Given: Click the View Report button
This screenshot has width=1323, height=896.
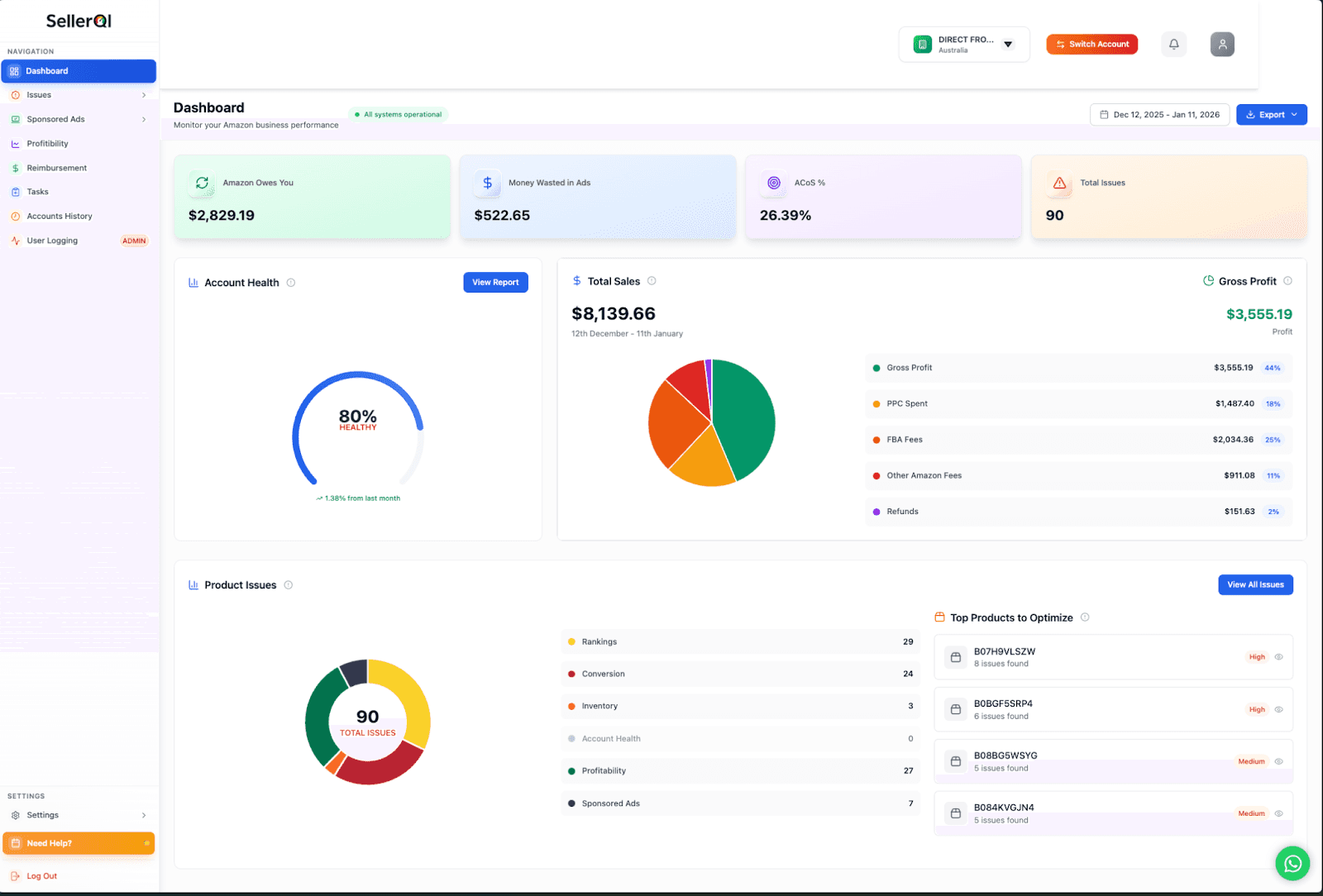Looking at the screenshot, I should click(495, 282).
